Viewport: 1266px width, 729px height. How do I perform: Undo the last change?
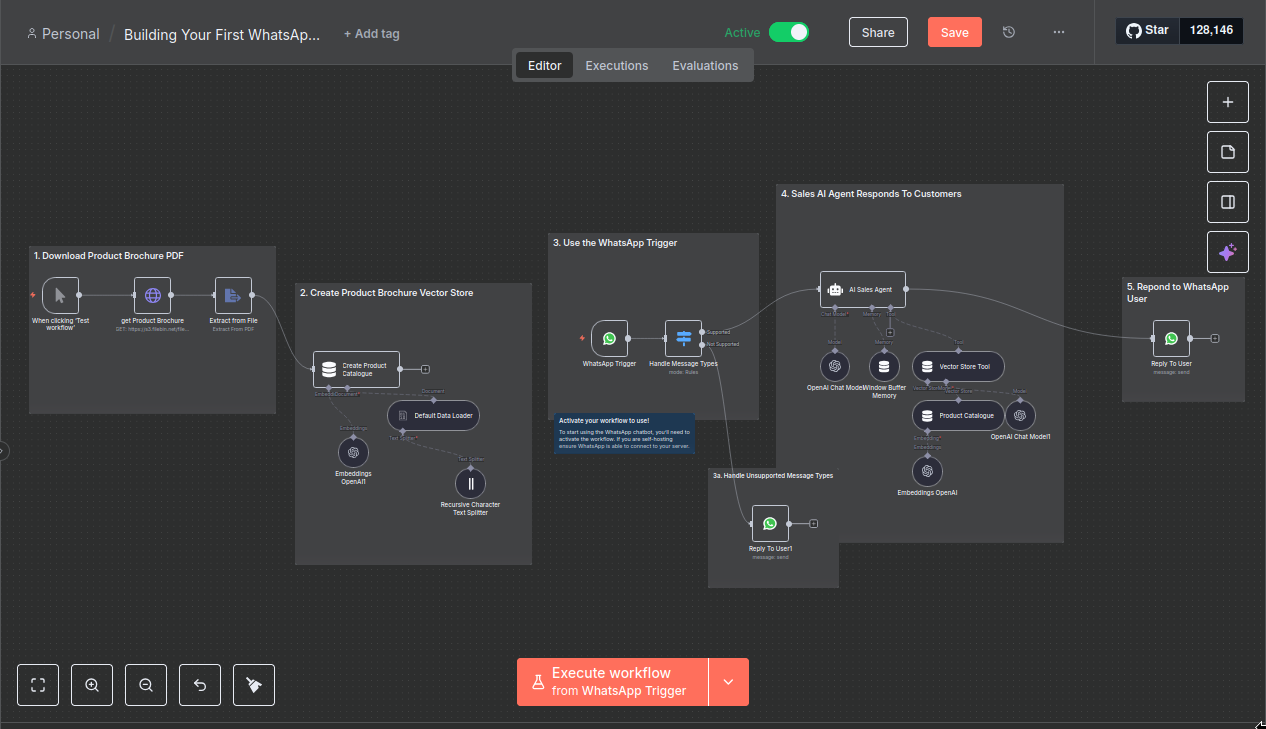click(199, 684)
